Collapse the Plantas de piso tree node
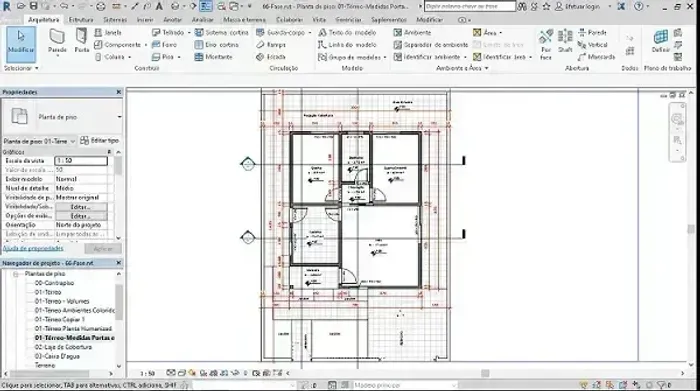This screenshot has width=700, height=391. pyautogui.click(x=16, y=274)
